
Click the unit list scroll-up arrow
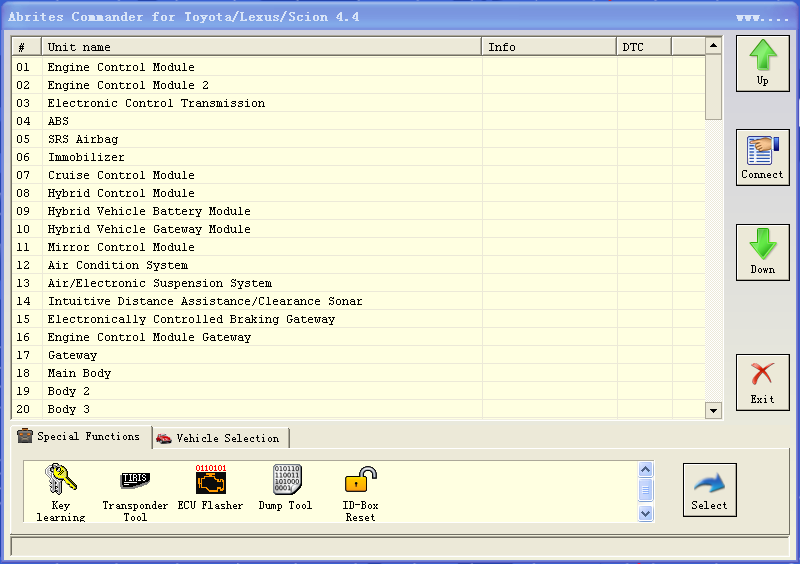click(713, 45)
